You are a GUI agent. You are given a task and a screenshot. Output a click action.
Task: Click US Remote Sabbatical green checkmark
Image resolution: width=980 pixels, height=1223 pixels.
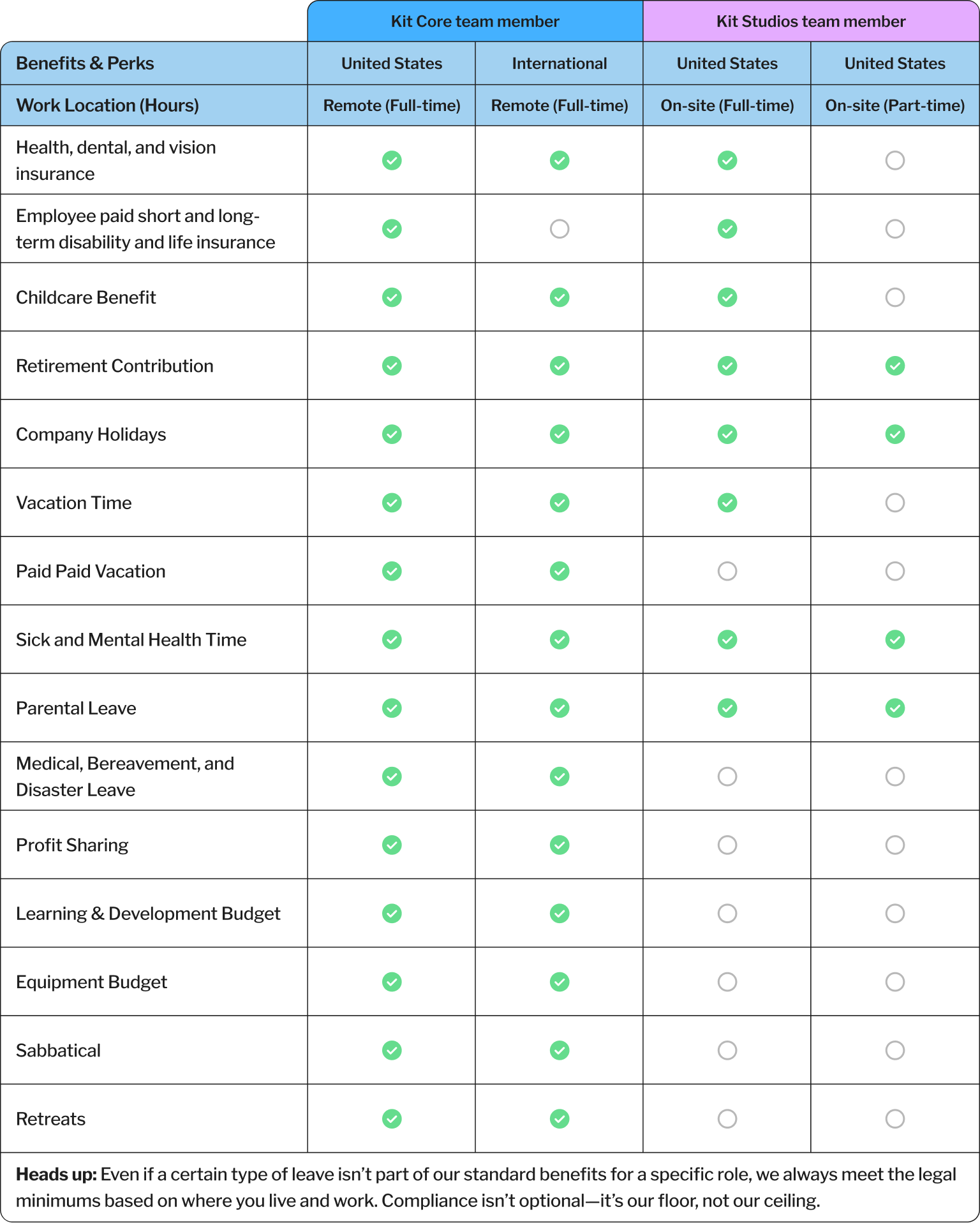coord(392,1050)
